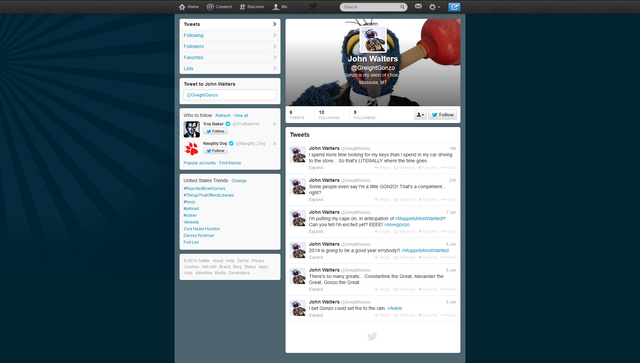
Task: View the 6 Tweets count
Action: (x=297, y=115)
